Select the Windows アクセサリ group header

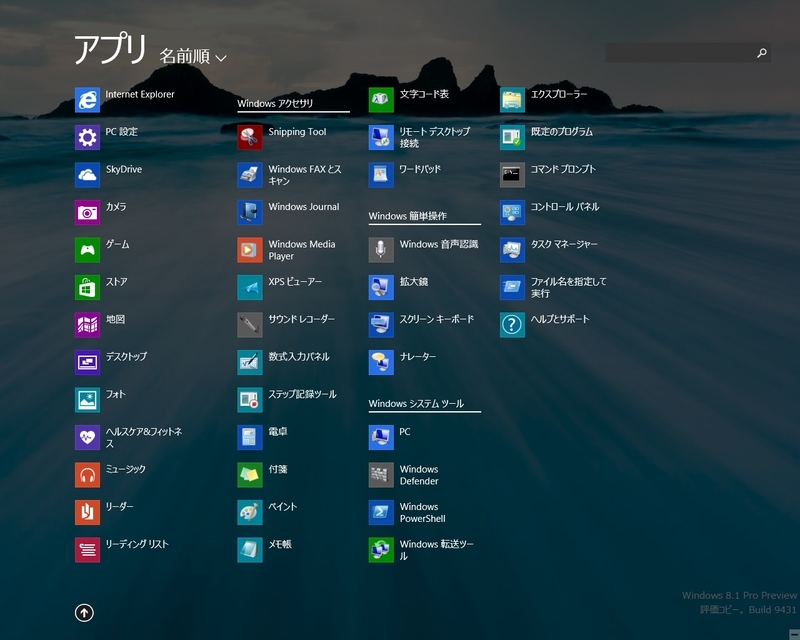293,104
